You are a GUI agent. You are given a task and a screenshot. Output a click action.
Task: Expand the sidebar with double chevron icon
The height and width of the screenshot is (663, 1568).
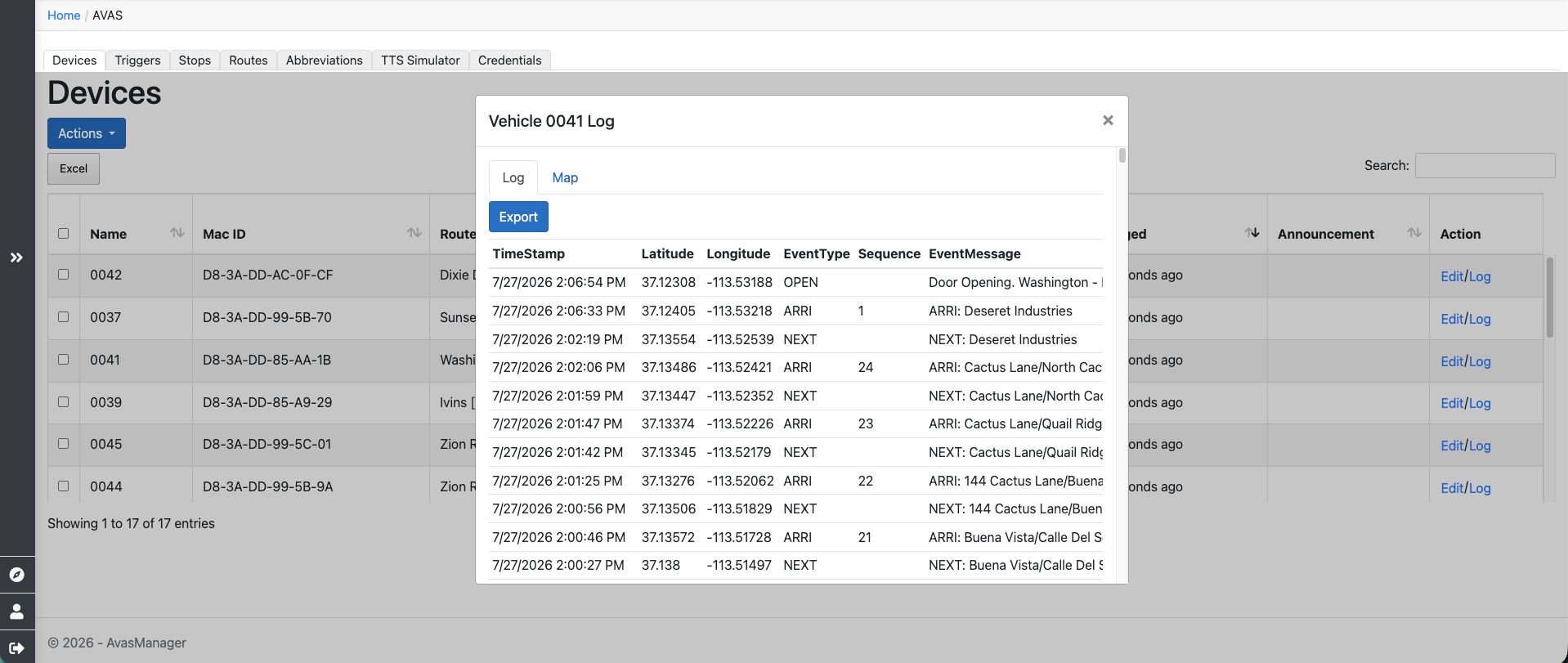[x=16, y=258]
